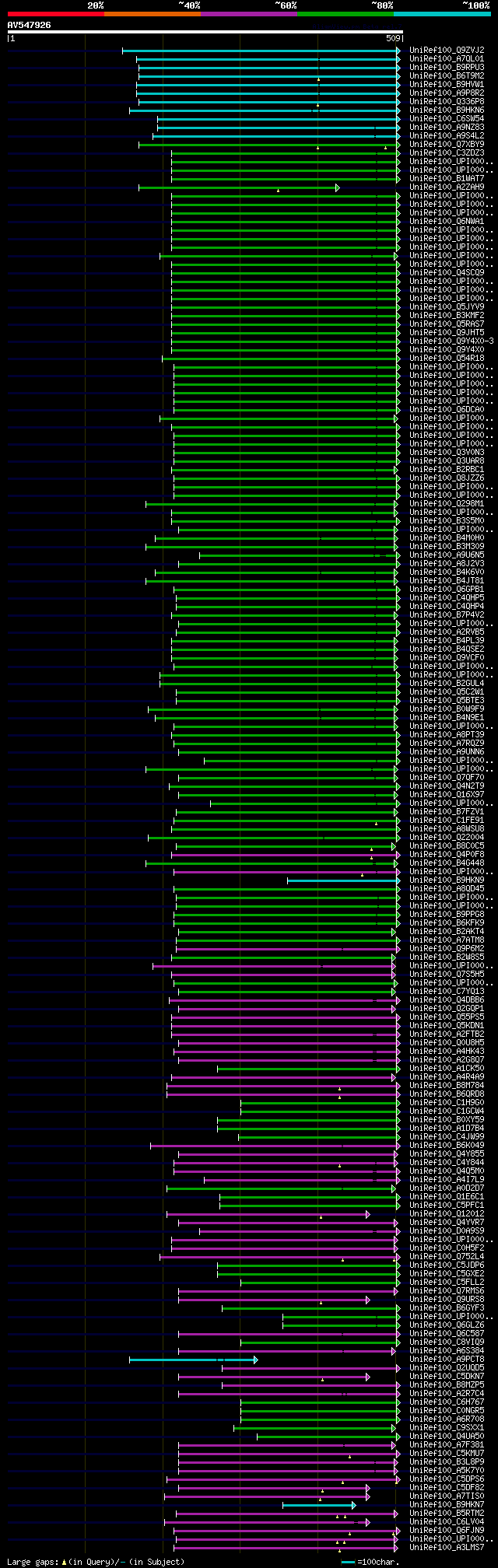
Task: Open hit UniRef100_Q9ZVJ2
Action: (x=447, y=51)
